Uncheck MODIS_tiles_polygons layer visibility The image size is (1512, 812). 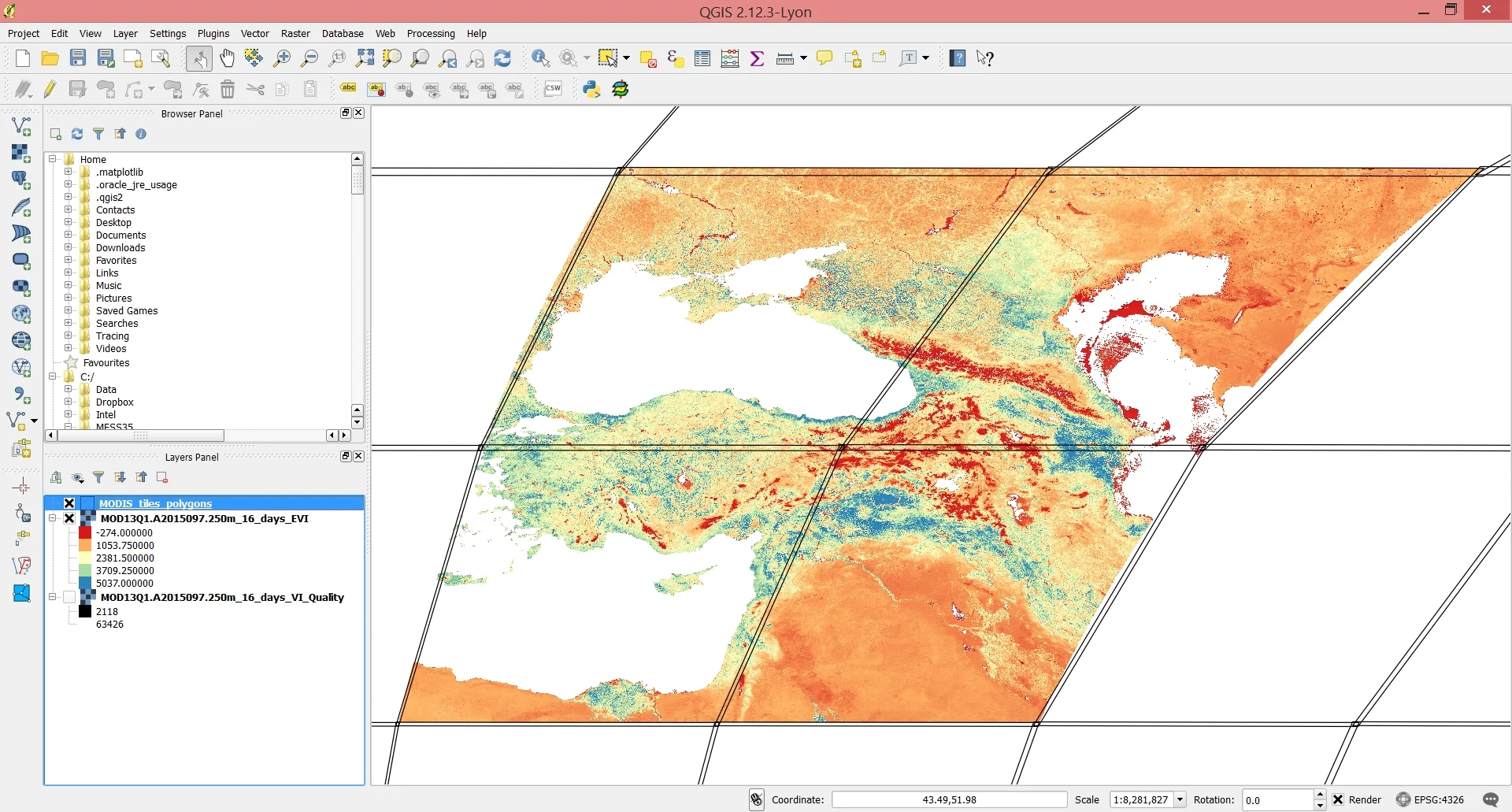pos(69,503)
